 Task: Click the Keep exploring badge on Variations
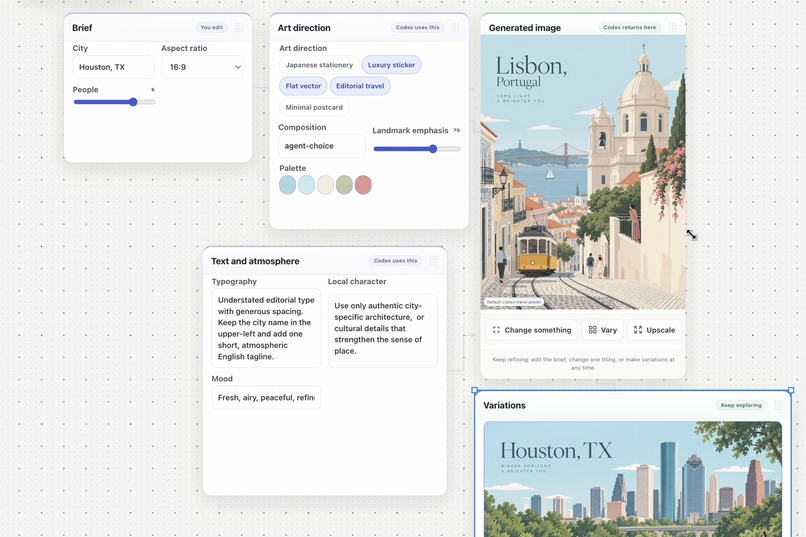(x=741, y=405)
